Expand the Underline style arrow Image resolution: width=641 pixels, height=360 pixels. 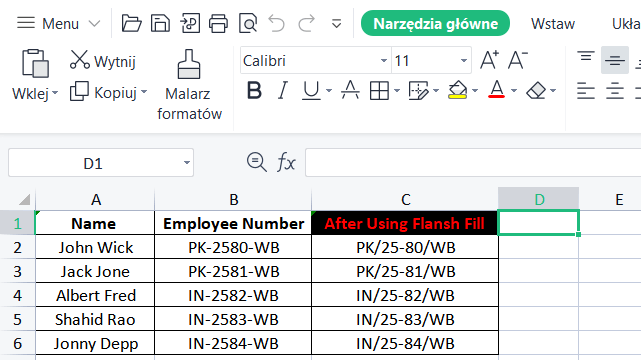click(329, 91)
